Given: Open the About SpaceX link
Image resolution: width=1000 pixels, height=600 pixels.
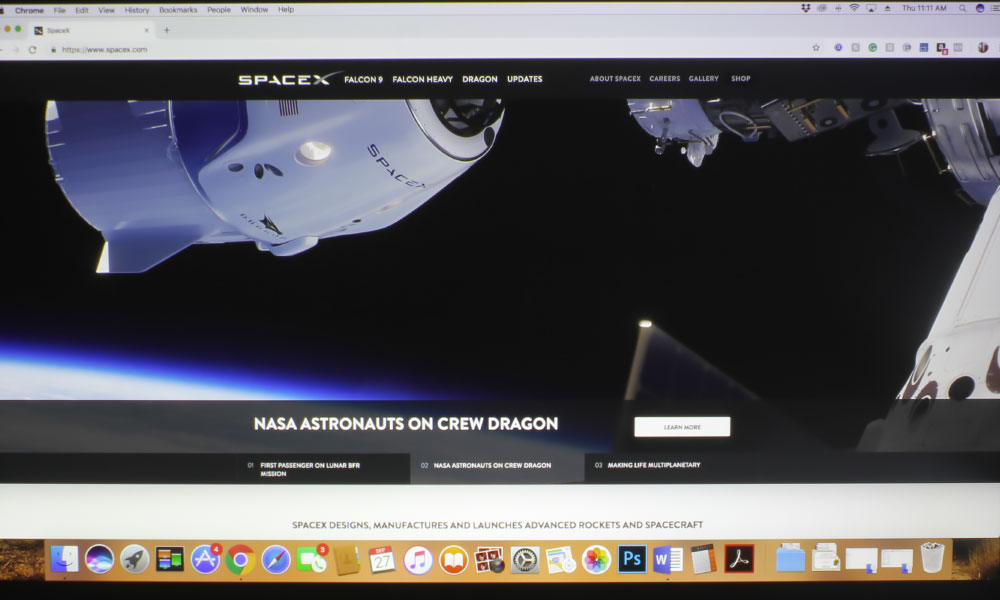Looking at the screenshot, I should 615,78.
